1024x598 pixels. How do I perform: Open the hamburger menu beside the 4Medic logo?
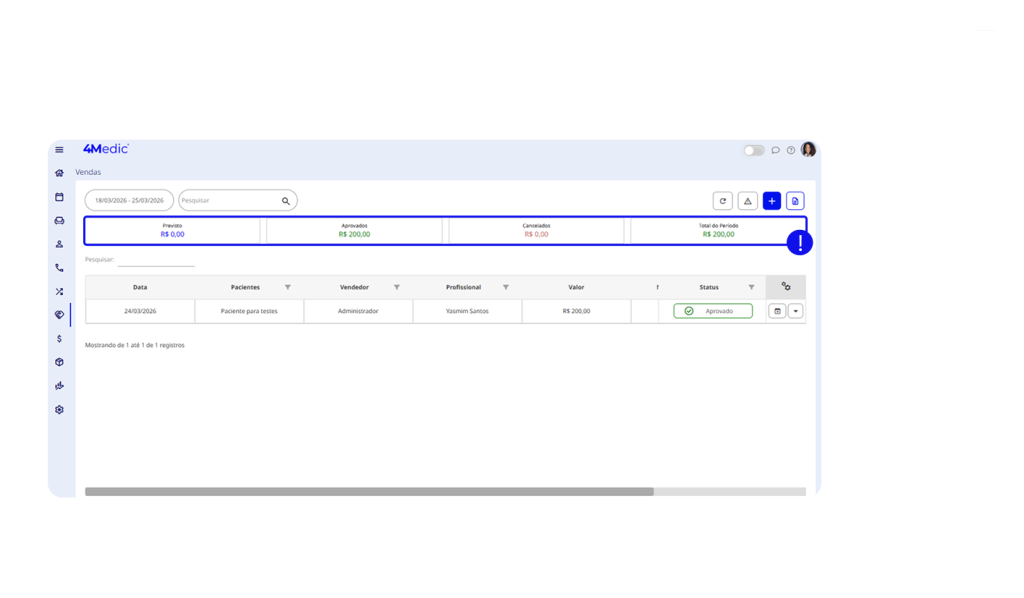(59, 150)
